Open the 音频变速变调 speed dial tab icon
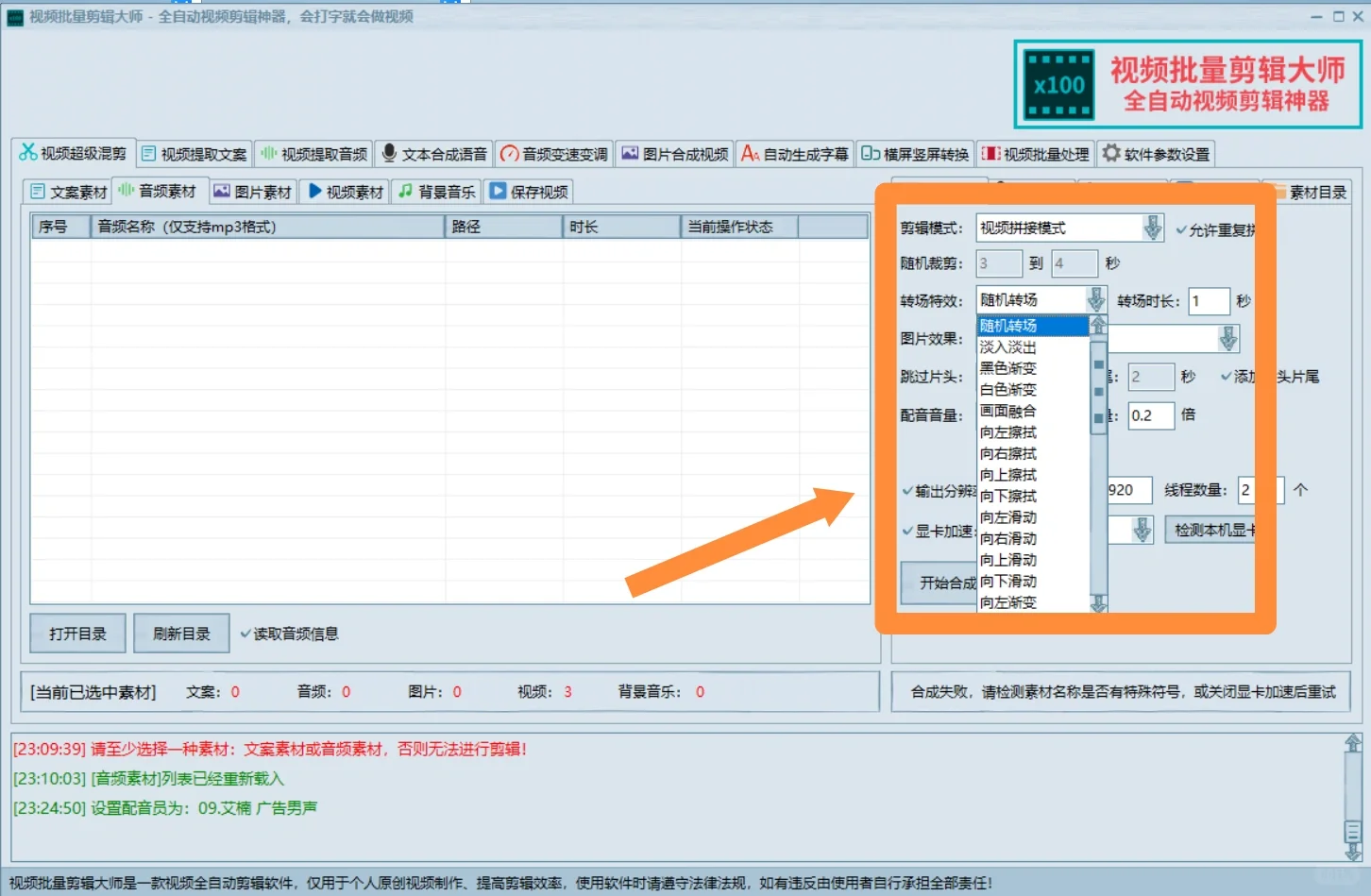 click(510, 154)
